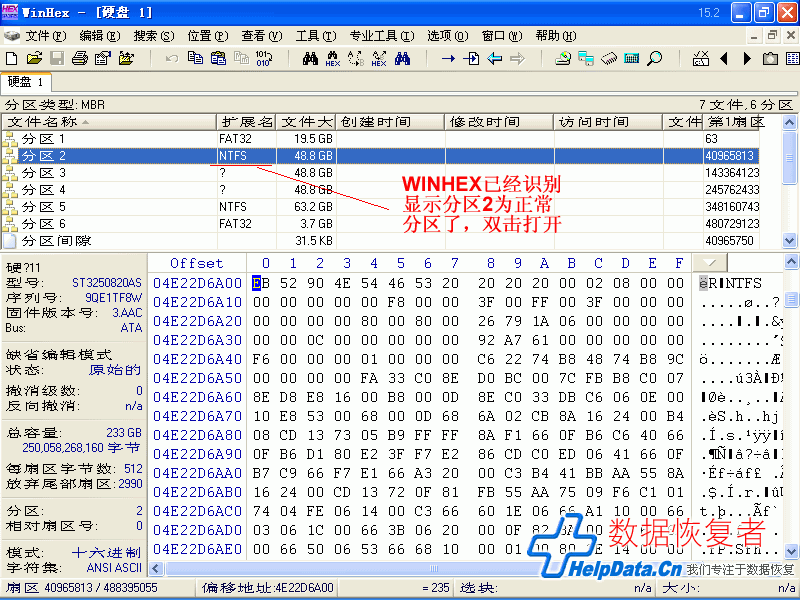Click the Print toolbar icon
Viewport: 800px width, 600px height.
(x=80, y=58)
